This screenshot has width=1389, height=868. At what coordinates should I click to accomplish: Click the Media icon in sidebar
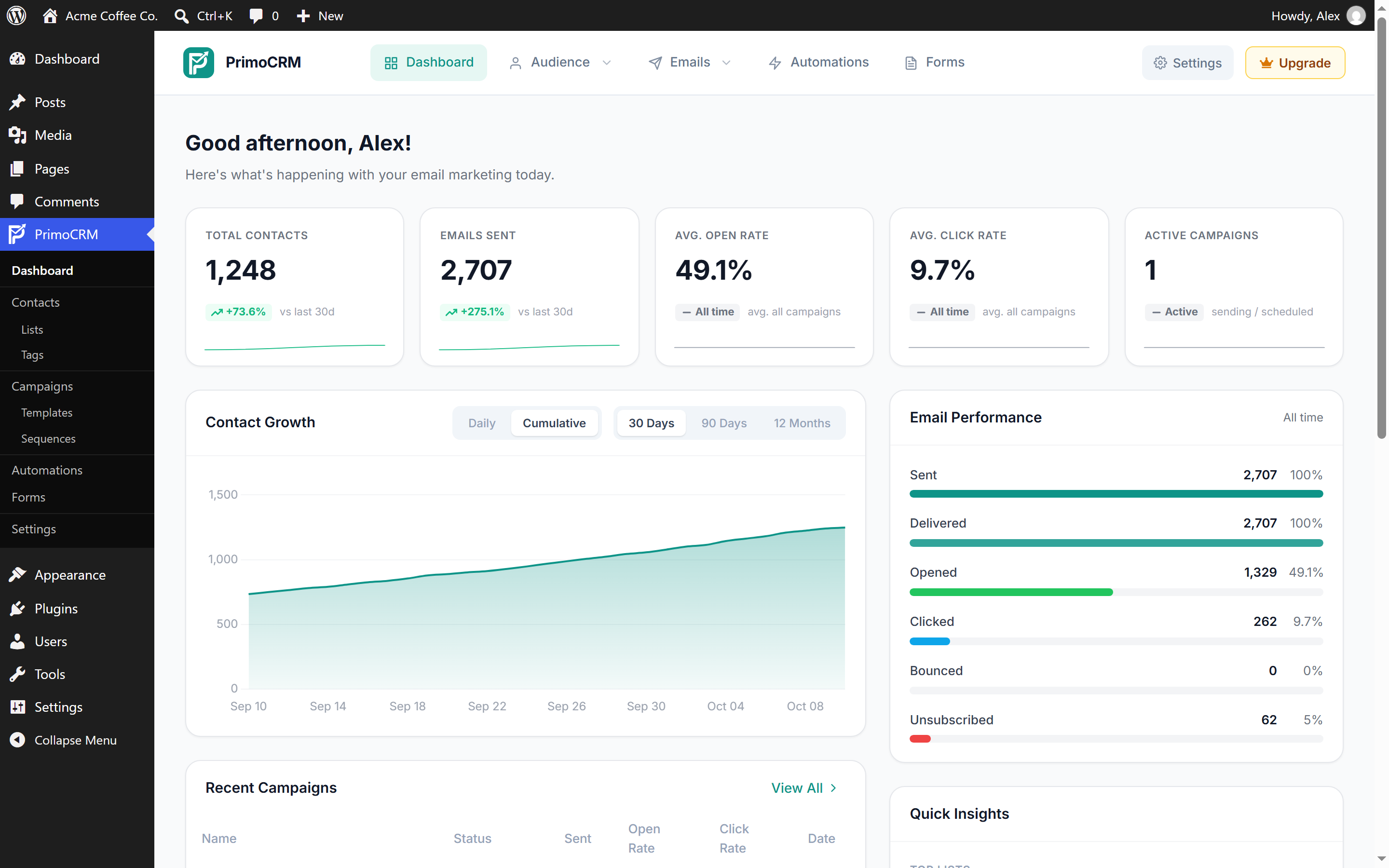18,135
